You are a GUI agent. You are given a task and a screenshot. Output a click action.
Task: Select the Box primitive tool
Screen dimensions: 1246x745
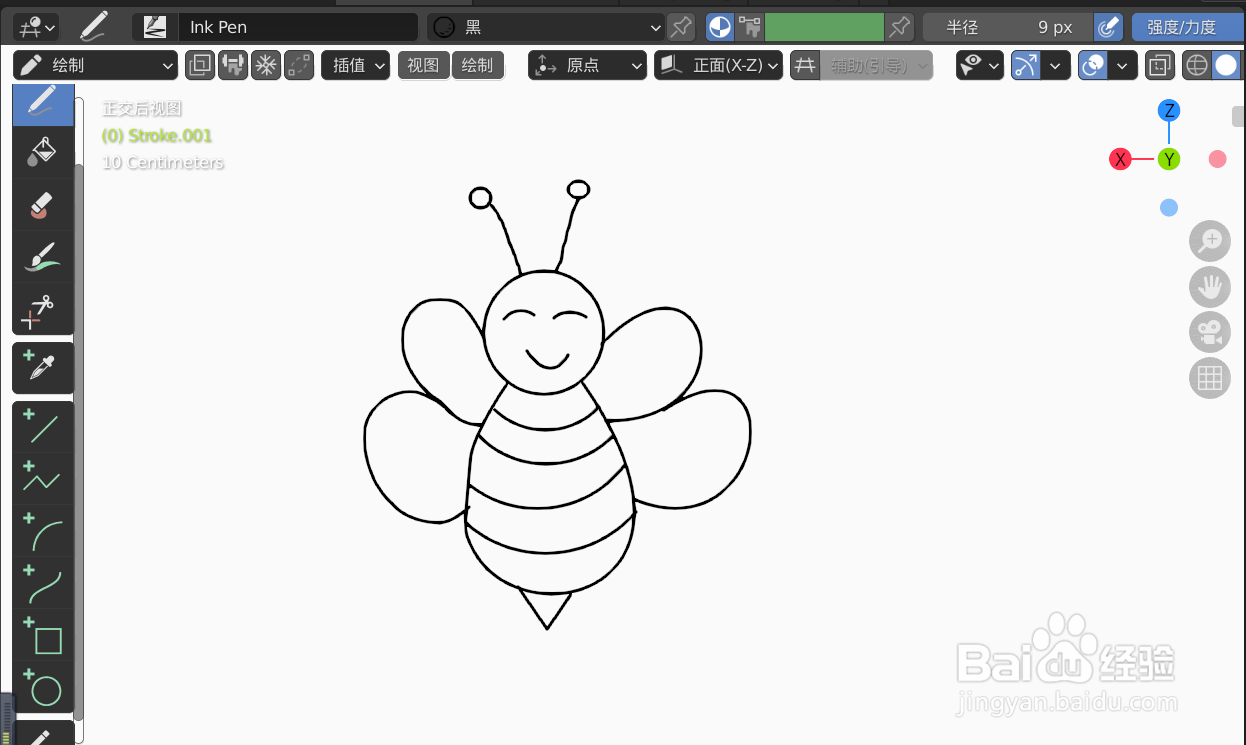click(x=43, y=636)
